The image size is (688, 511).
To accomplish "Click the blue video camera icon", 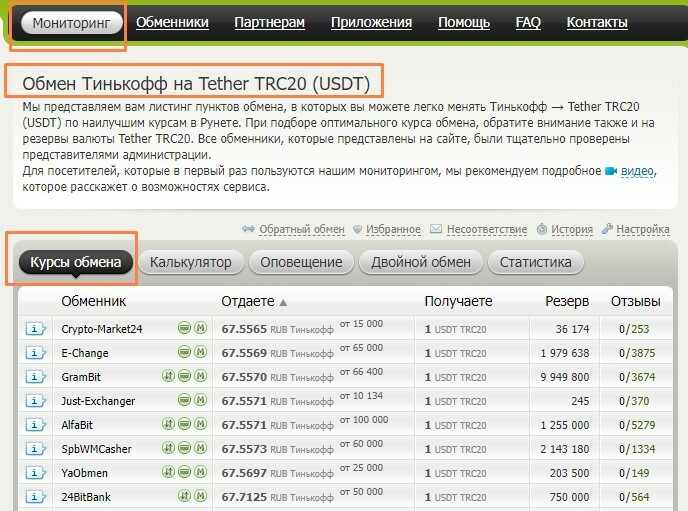I will click(x=611, y=171).
